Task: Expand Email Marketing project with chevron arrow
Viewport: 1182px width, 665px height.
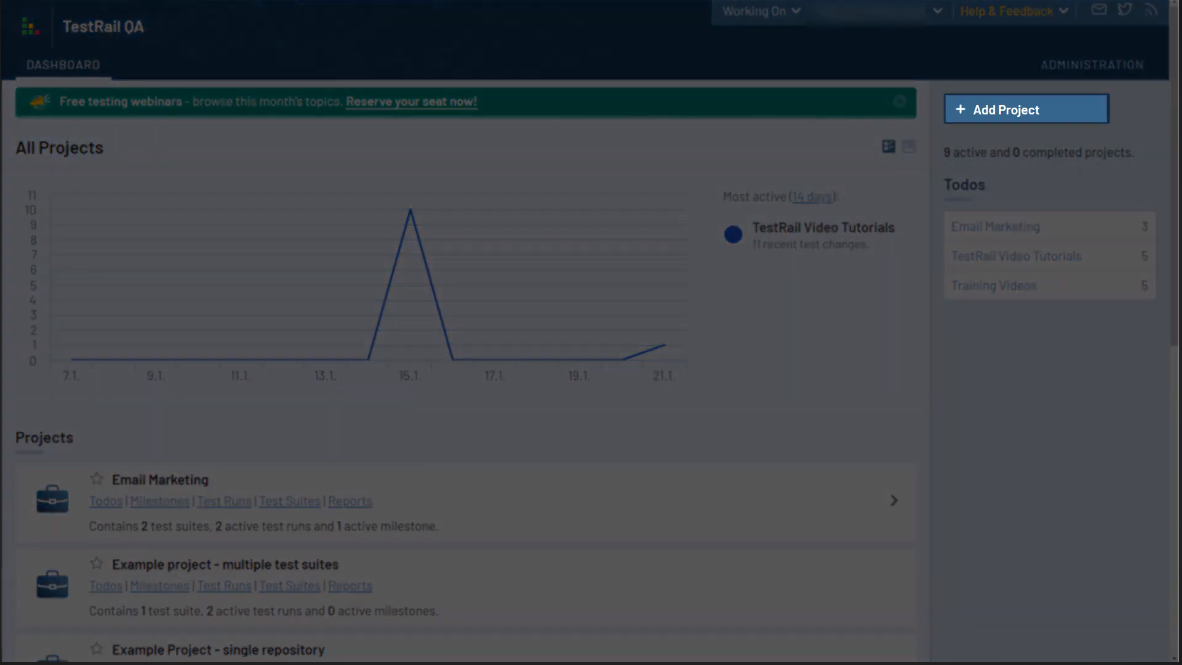Action: click(x=894, y=500)
